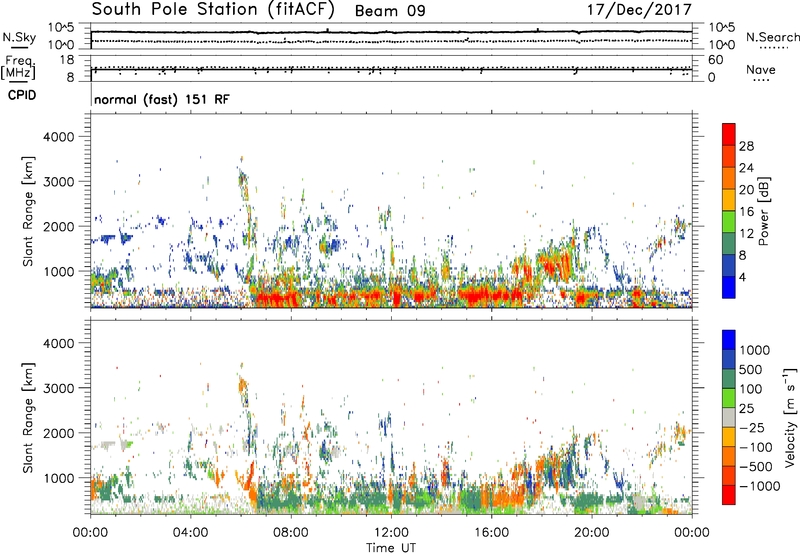Click the 'N.Sky' axis label
Screen dimensions: 800x554
click(x=19, y=37)
